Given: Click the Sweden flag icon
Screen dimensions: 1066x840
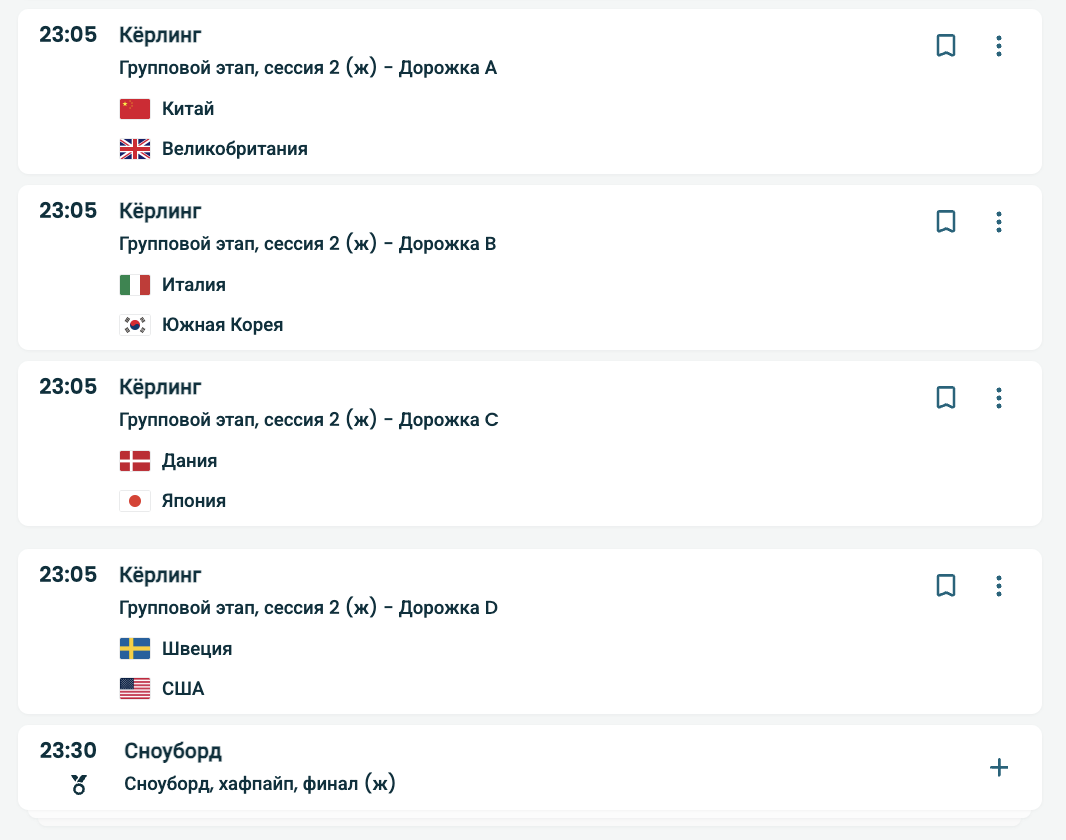Looking at the screenshot, I should (134, 649).
